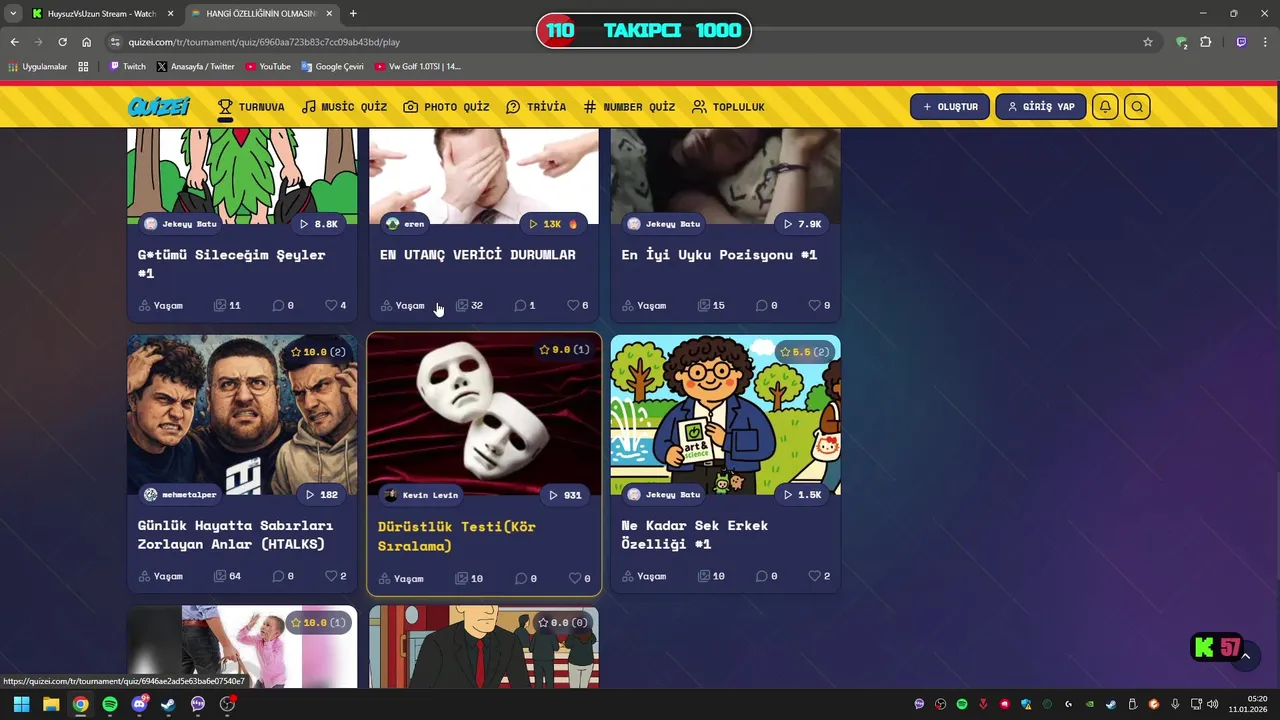Image resolution: width=1280 pixels, height=720 pixels.
Task: Open the Google Çeviri bookmark
Action: [x=332, y=67]
